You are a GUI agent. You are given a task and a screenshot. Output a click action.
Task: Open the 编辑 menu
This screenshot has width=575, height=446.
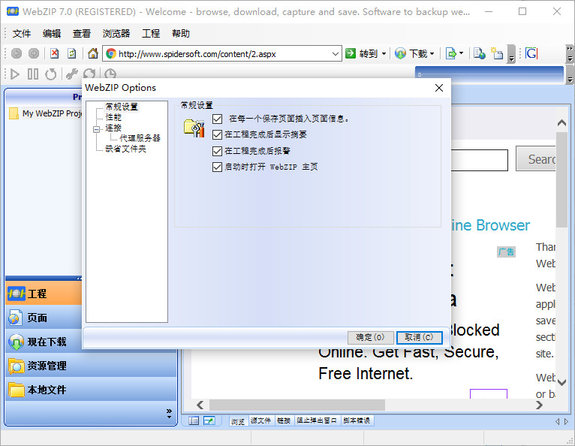point(52,34)
